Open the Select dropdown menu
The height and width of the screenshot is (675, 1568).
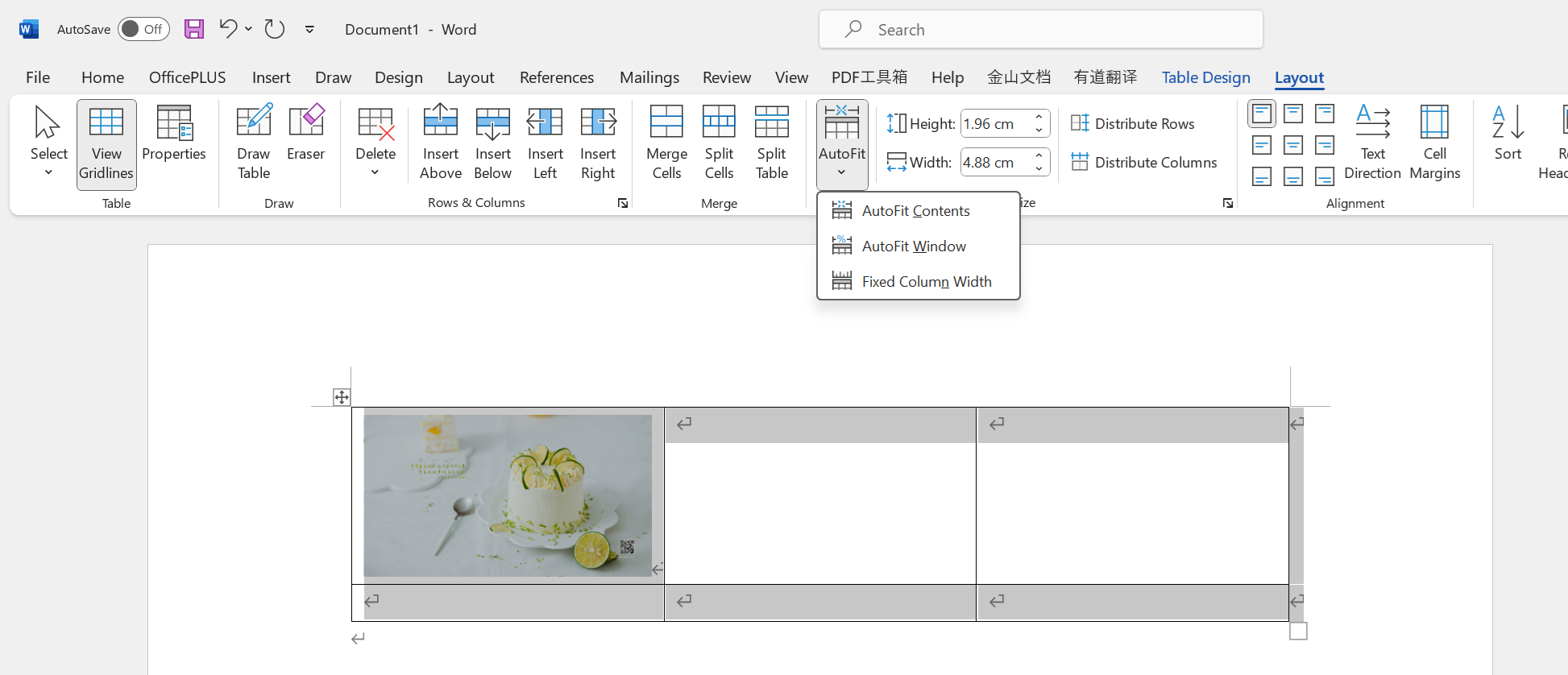pyautogui.click(x=48, y=144)
